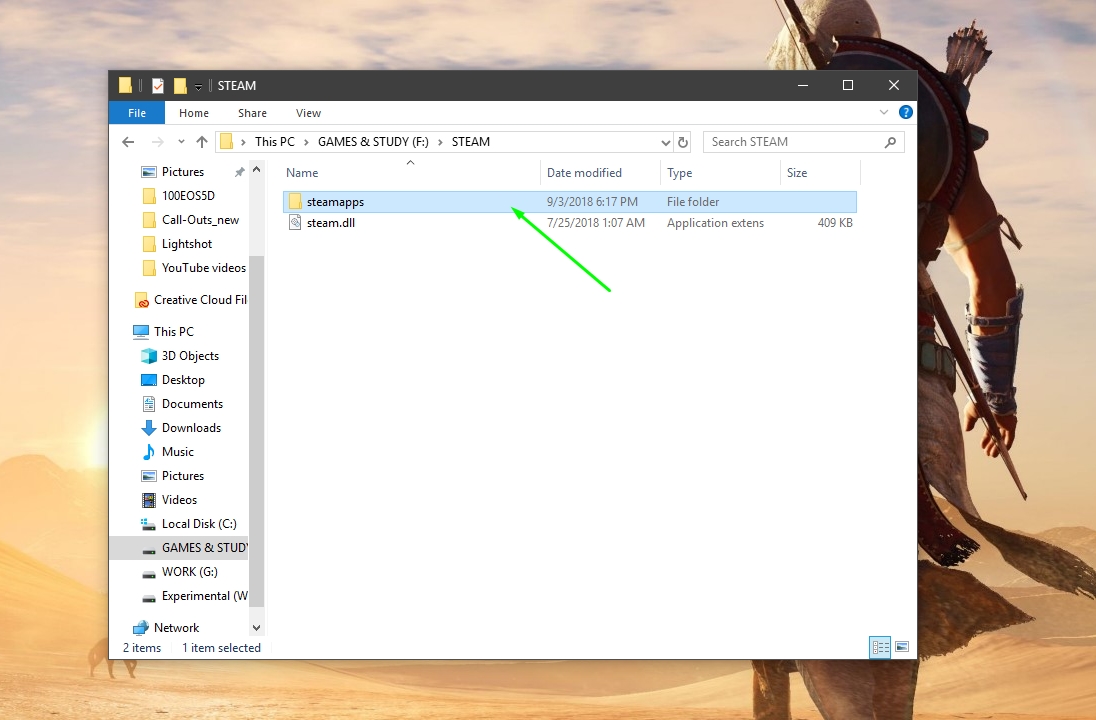Screen dimensions: 1096x720
Task: Click the Forward navigation arrow
Action: [x=158, y=142]
